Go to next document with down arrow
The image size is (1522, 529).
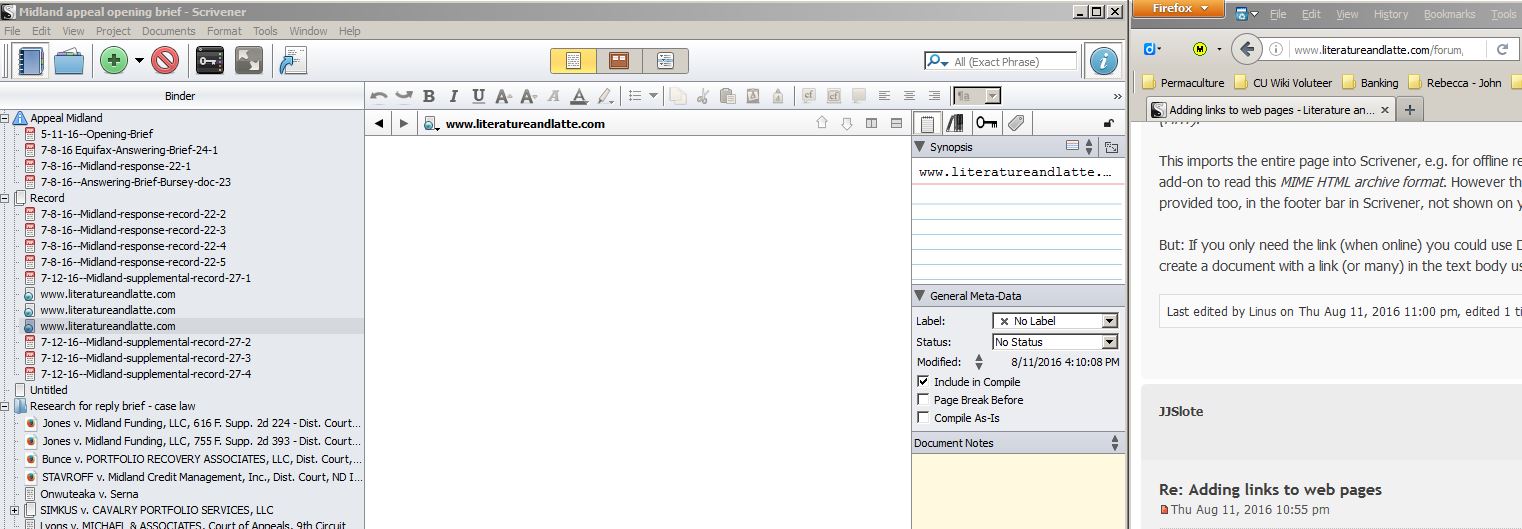click(846, 123)
